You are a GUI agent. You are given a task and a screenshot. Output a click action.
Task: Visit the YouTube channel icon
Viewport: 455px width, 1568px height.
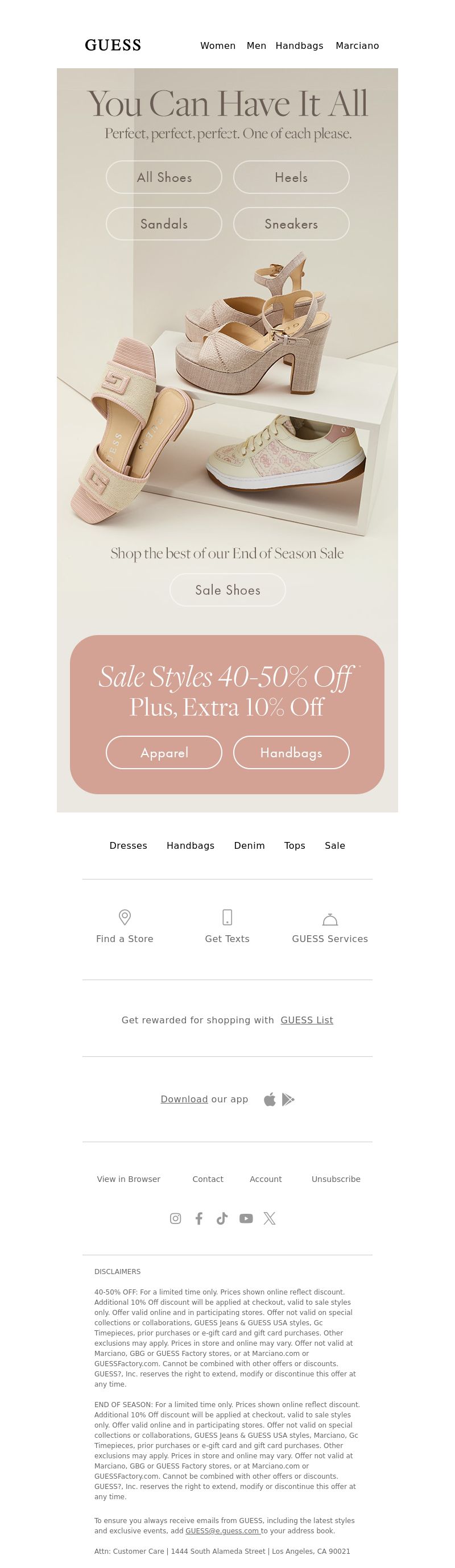tap(246, 1218)
